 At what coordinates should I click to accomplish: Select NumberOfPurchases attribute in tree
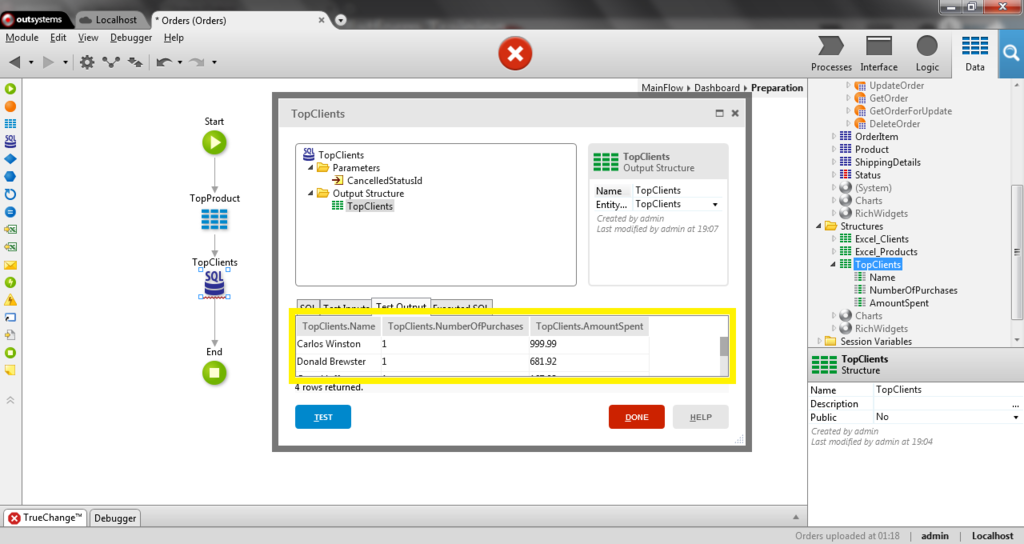(912, 290)
